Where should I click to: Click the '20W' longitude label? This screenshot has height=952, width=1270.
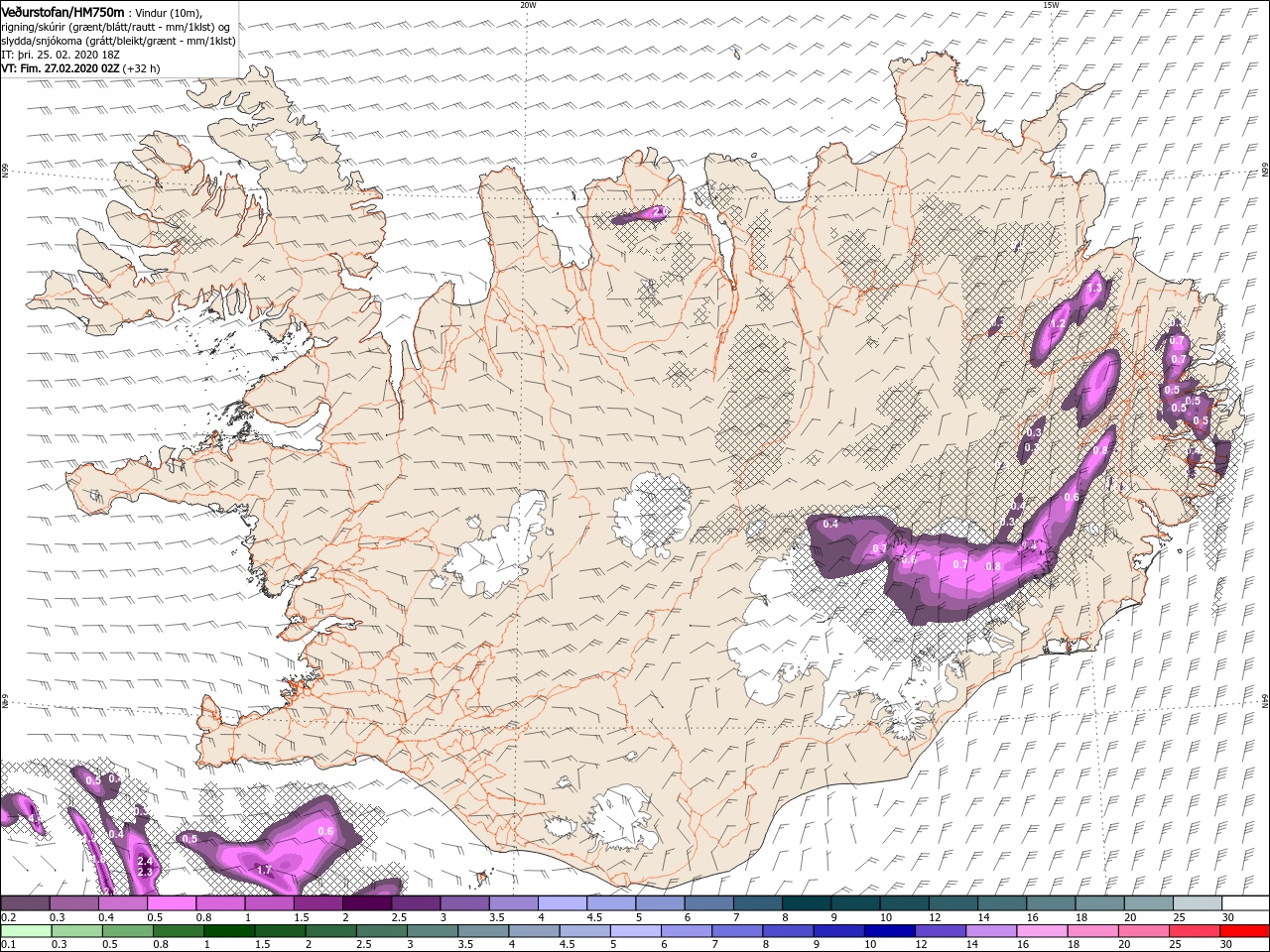point(528,5)
